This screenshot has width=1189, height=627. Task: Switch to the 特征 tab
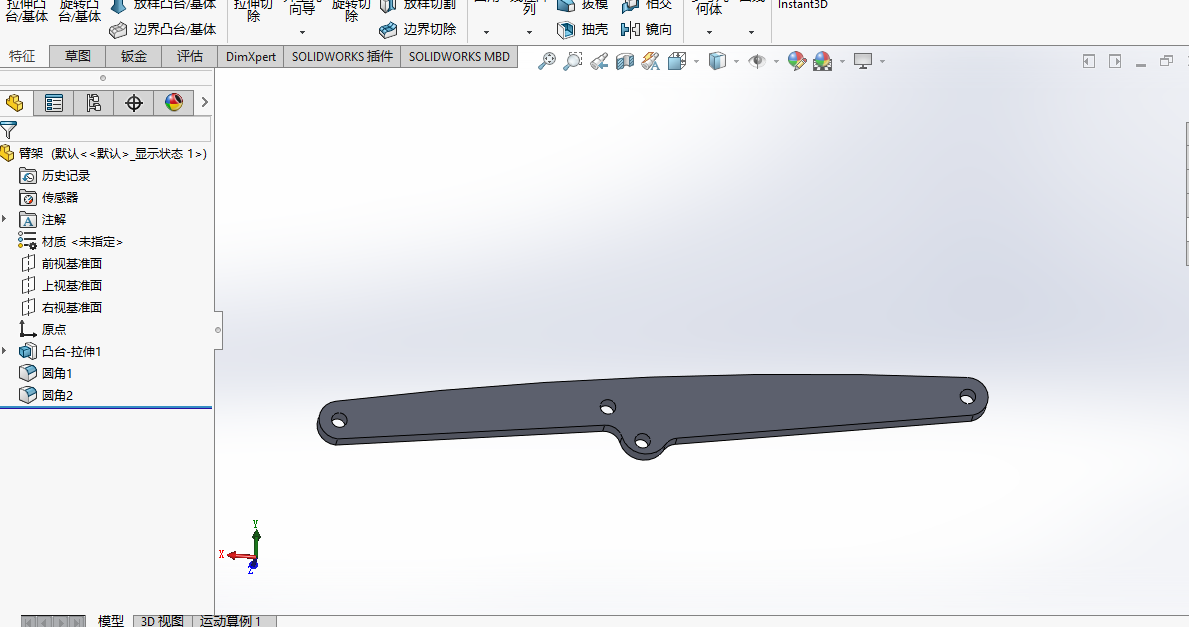pos(23,57)
